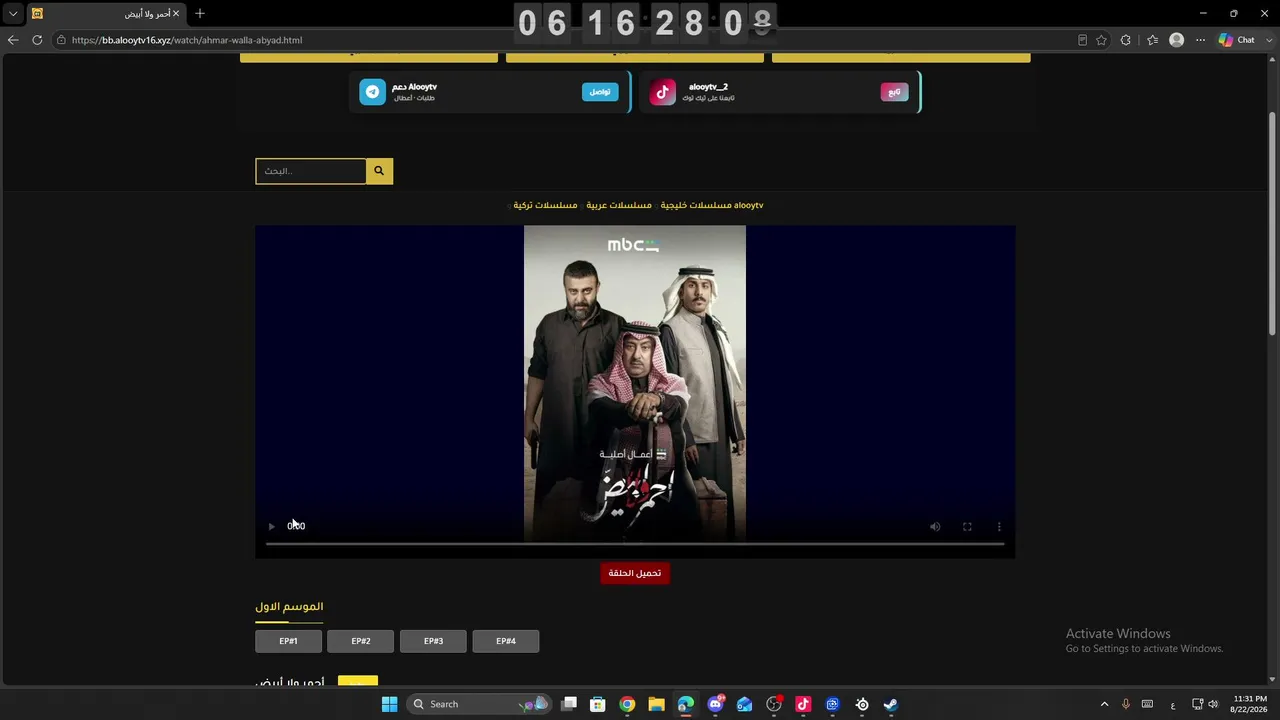Open Steam from the taskbar
The image size is (1280, 720).
[x=891, y=704]
